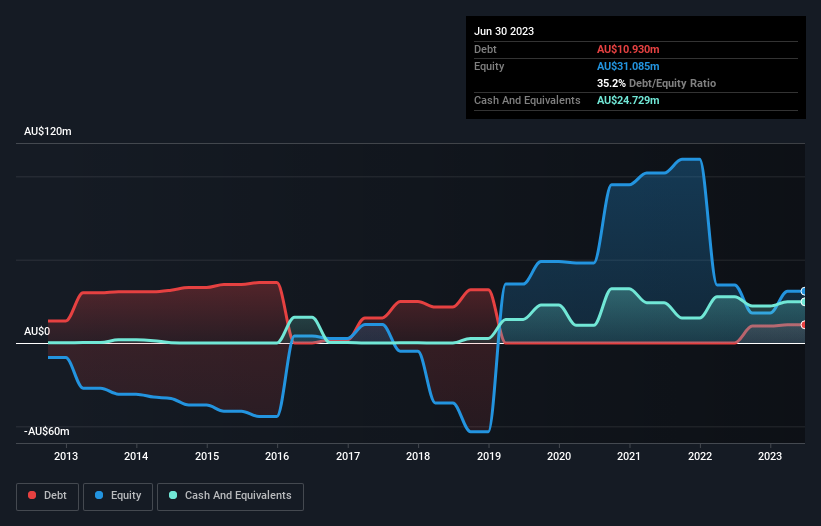Click the Debt row label in tooltip
Image resolution: width=821 pixels, height=526 pixels.
click(x=485, y=49)
